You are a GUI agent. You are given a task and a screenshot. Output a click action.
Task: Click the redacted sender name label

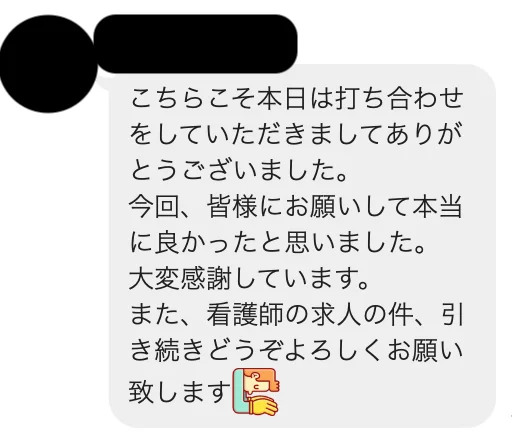(x=195, y=44)
